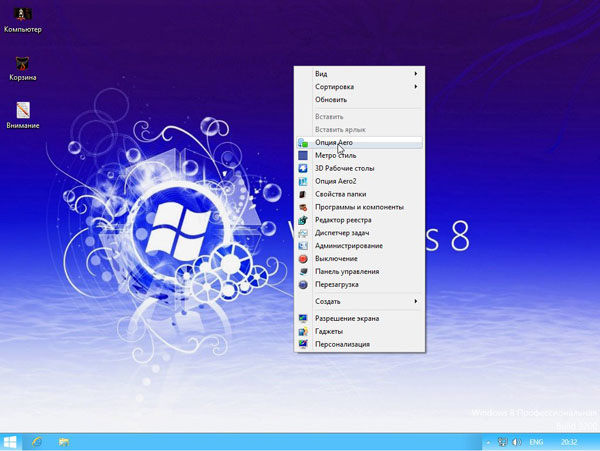Open Диспетчер задач from the menu

[x=342, y=233]
